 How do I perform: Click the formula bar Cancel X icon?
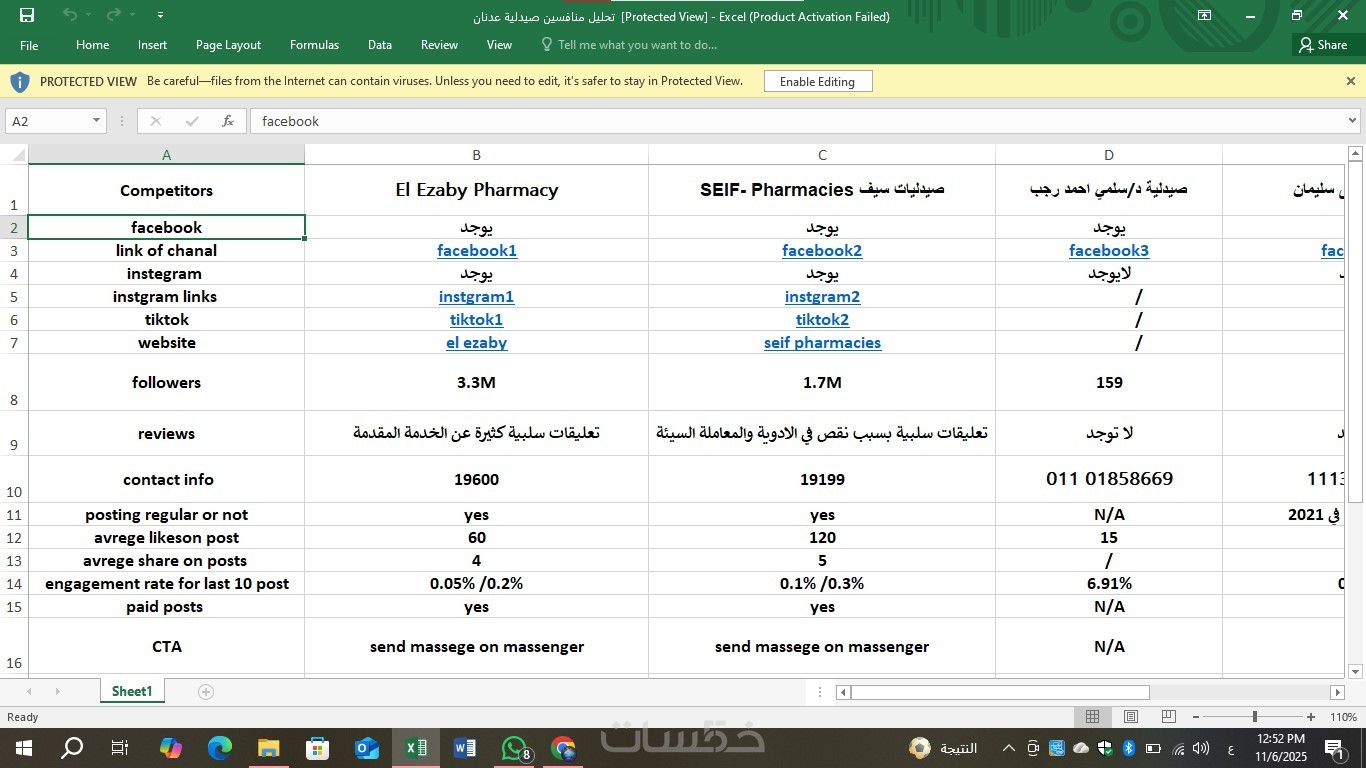click(x=155, y=121)
